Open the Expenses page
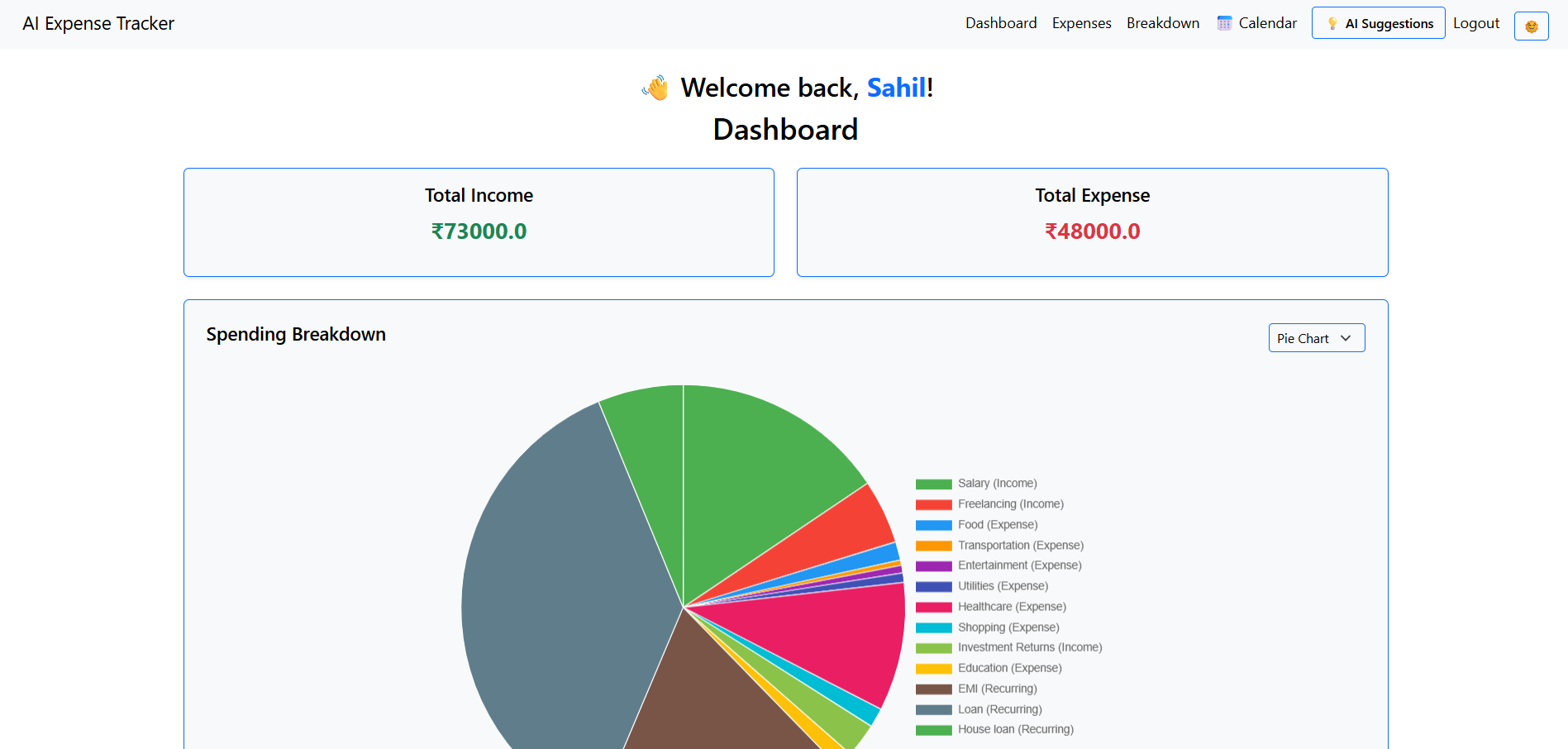Image resolution: width=1568 pixels, height=749 pixels. pos(1081,22)
